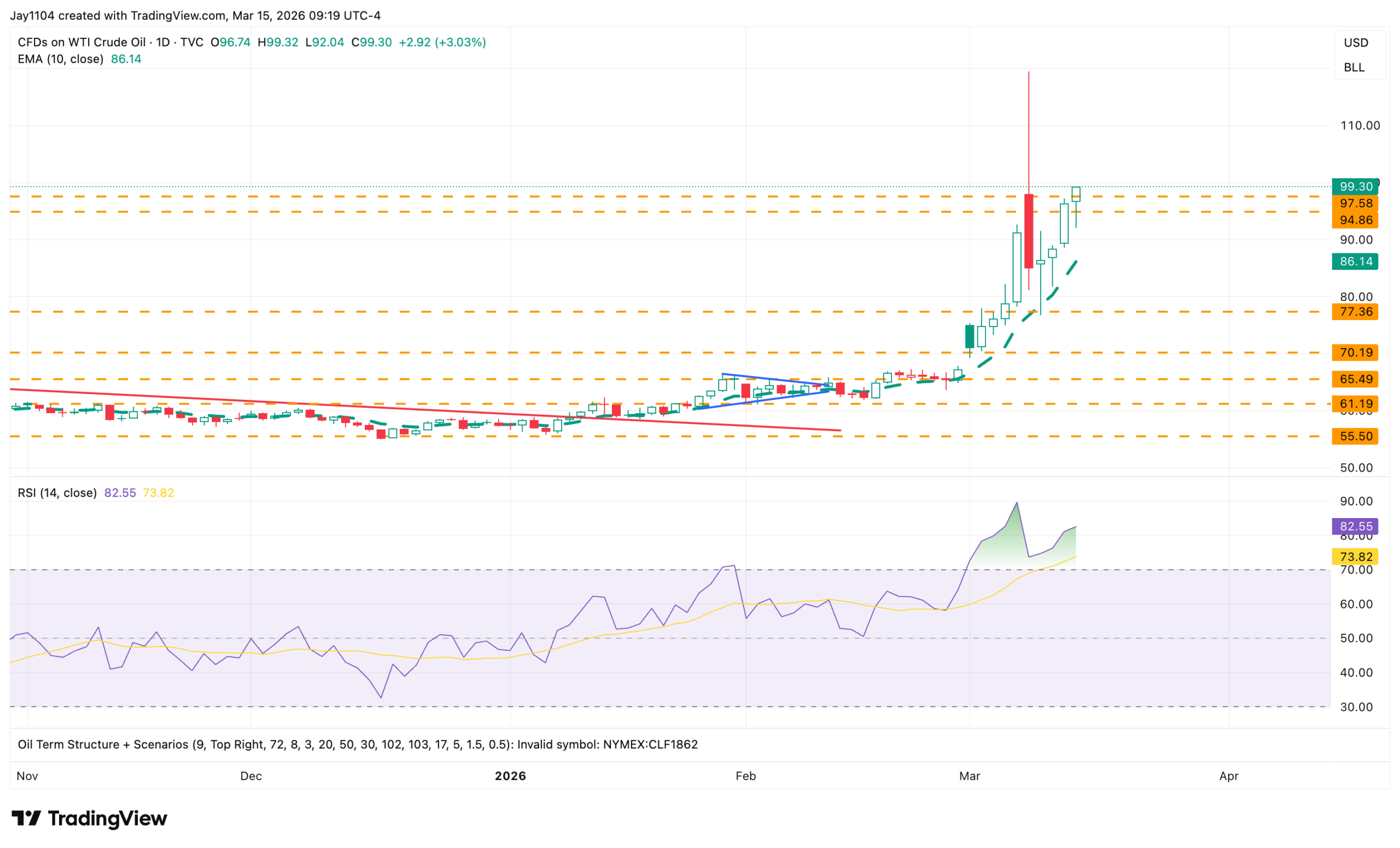
Task: Click the orange 77.36 level tag
Action: [1355, 311]
